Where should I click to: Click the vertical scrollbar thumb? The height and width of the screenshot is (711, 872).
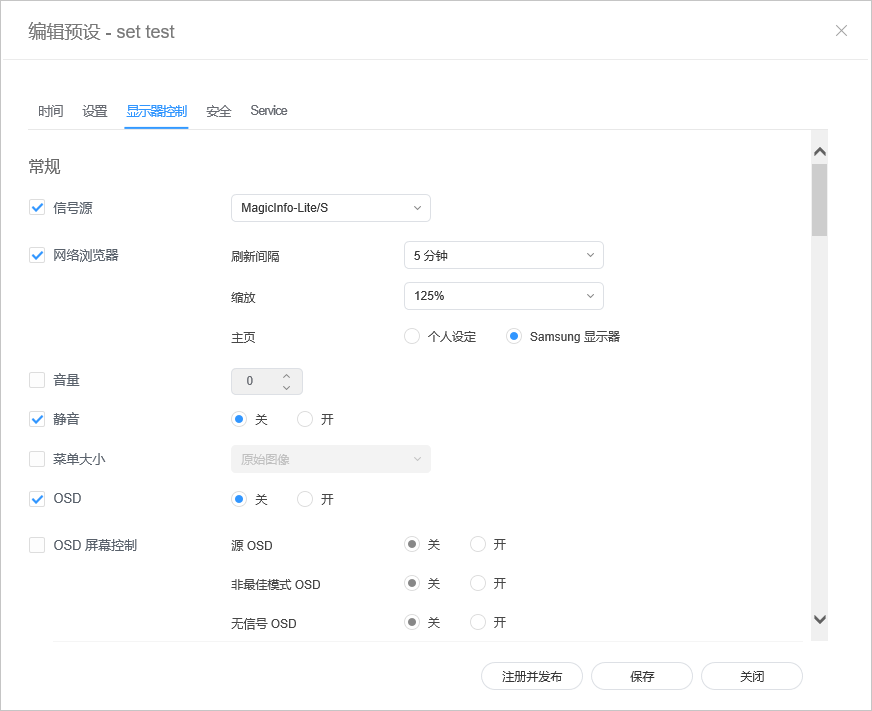point(820,200)
